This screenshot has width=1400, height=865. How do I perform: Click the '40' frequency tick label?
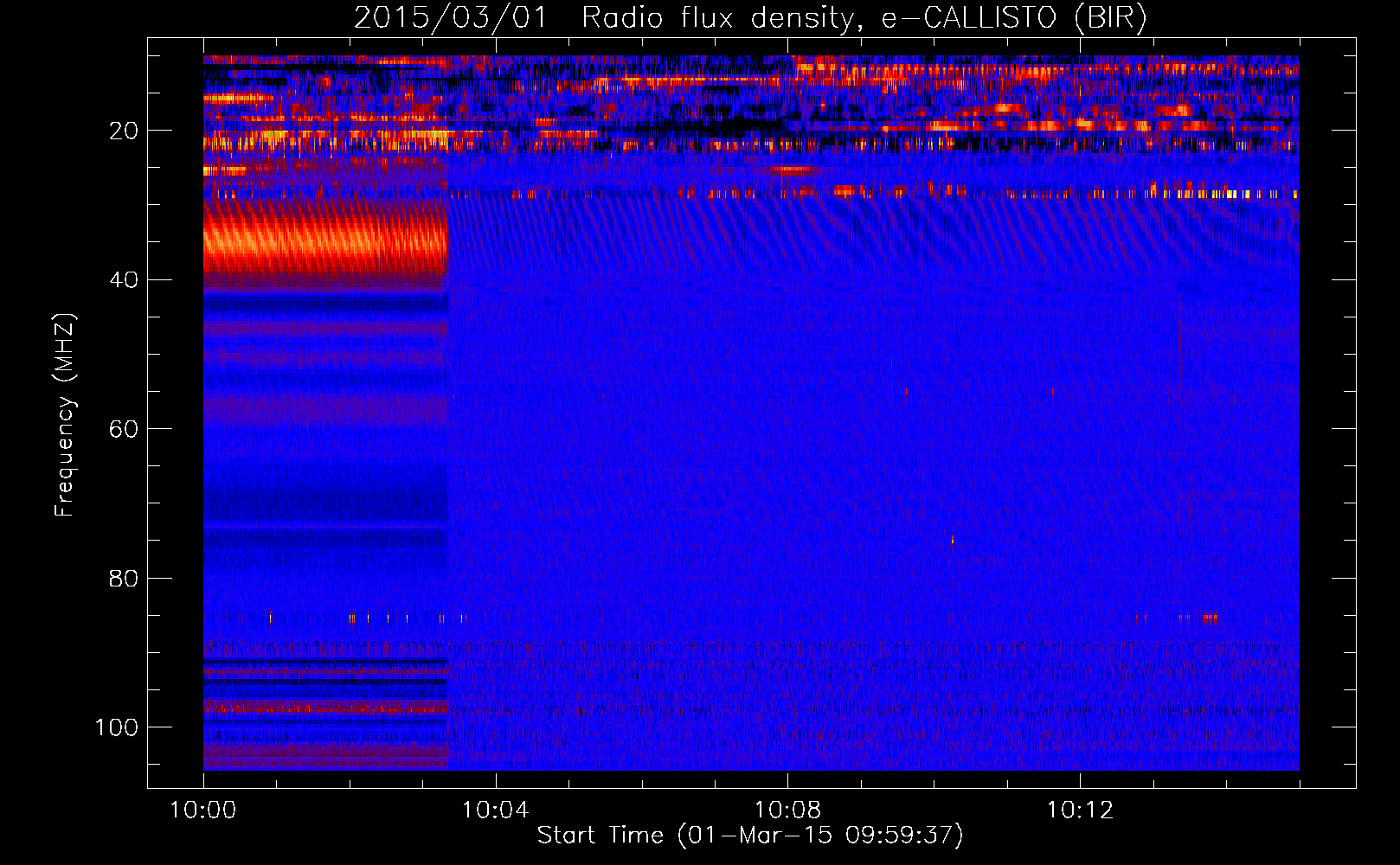(x=124, y=280)
